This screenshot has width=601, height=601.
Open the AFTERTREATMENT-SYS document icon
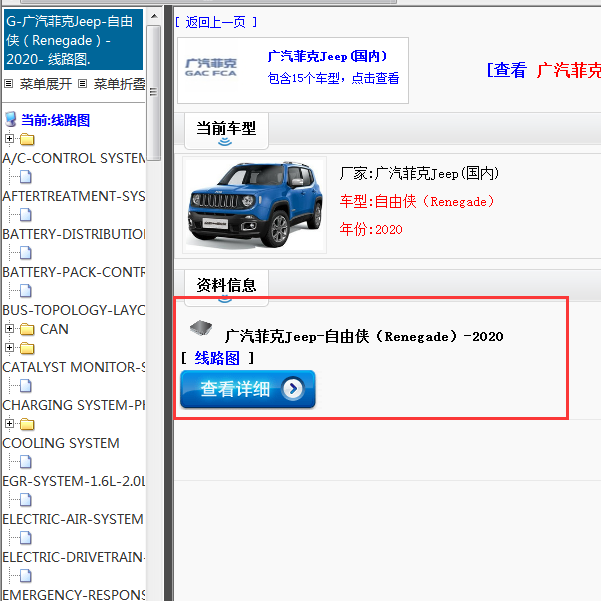(x=26, y=177)
